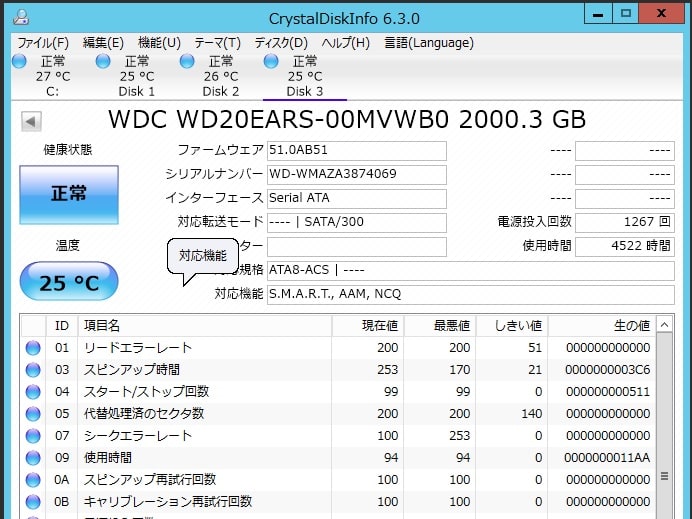Select the スピンアップ再試行回数 attribute name

pos(150,480)
